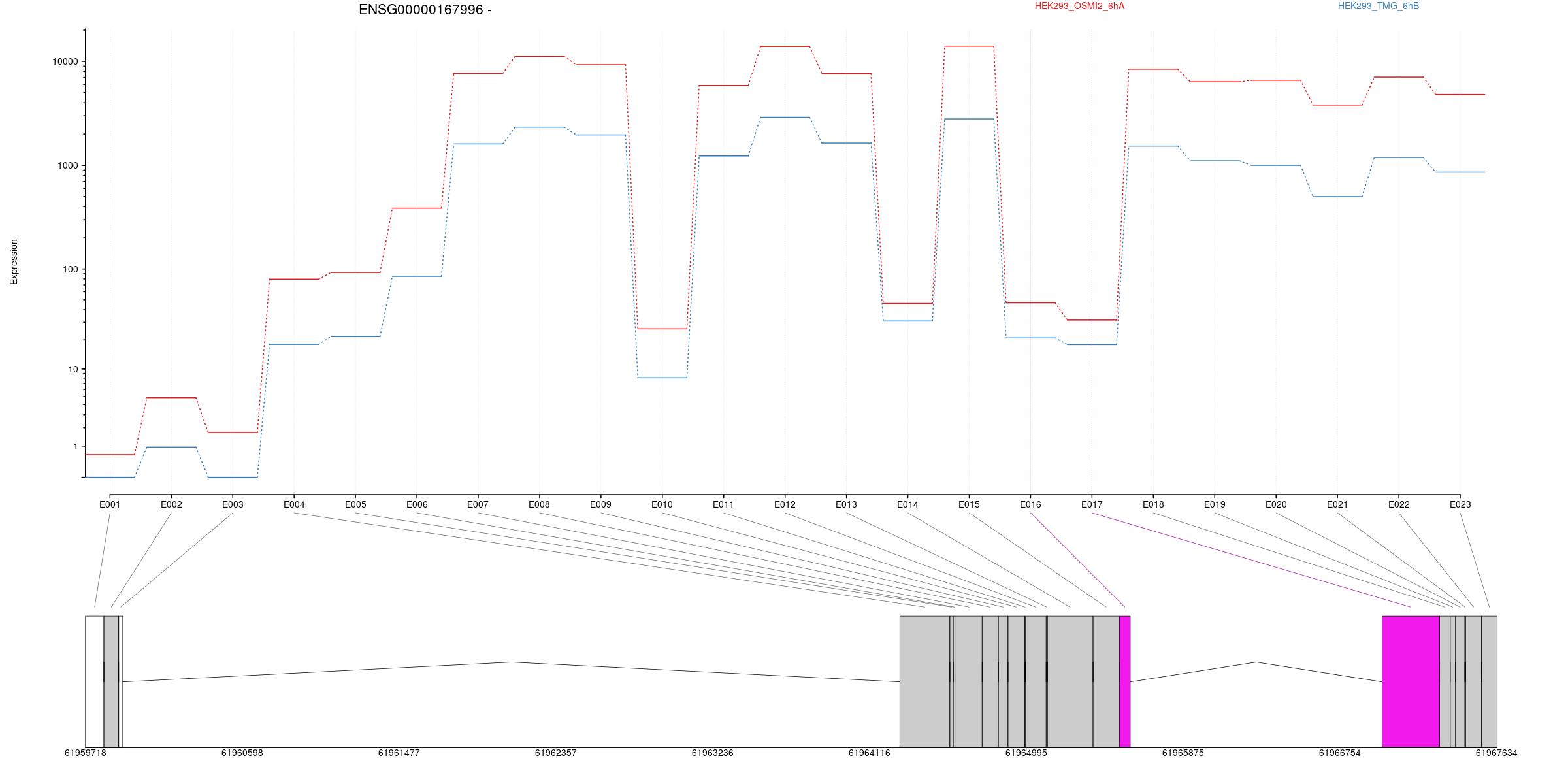Click exon label E009
Screen dimensions: 1568x784
(600, 504)
